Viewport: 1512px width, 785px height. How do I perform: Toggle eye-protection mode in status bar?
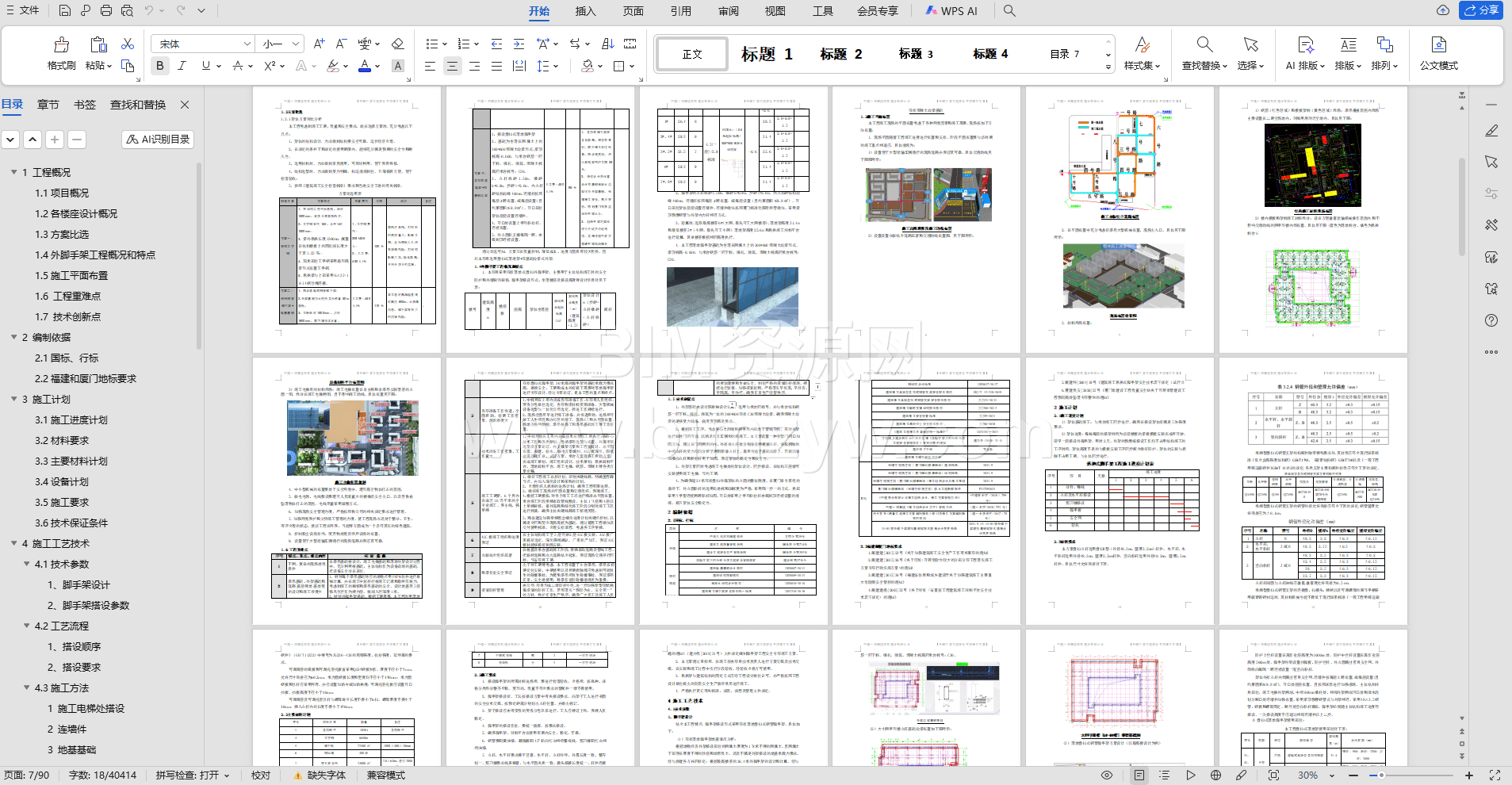point(1107,775)
